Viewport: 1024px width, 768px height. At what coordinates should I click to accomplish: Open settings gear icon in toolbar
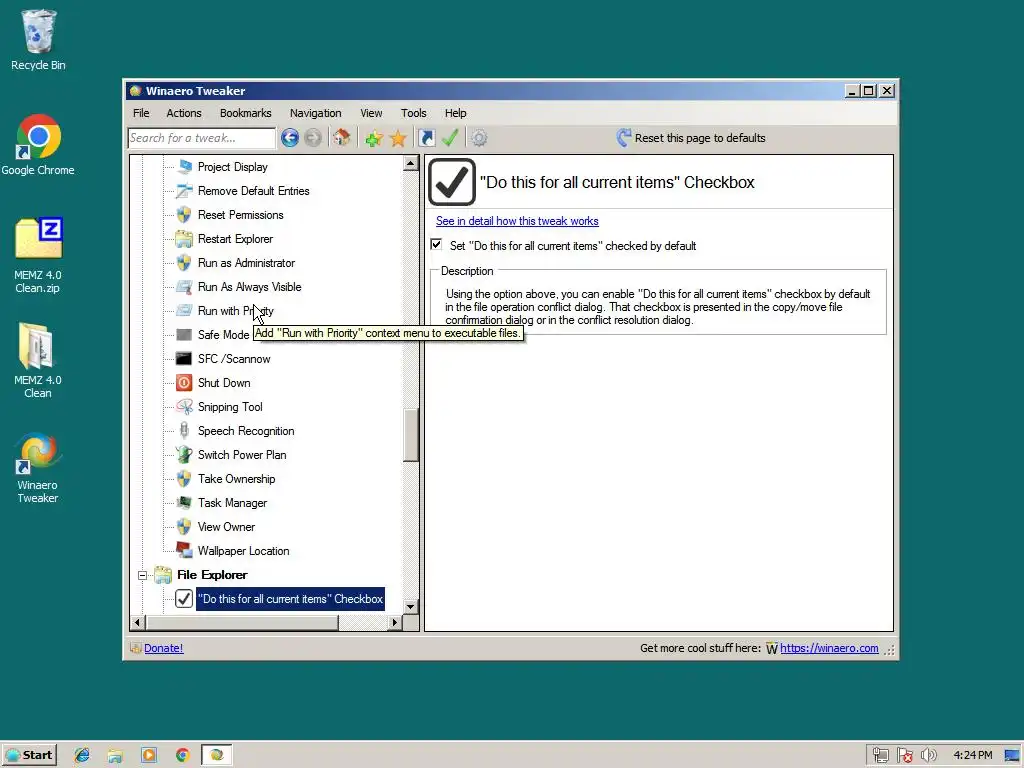point(479,138)
